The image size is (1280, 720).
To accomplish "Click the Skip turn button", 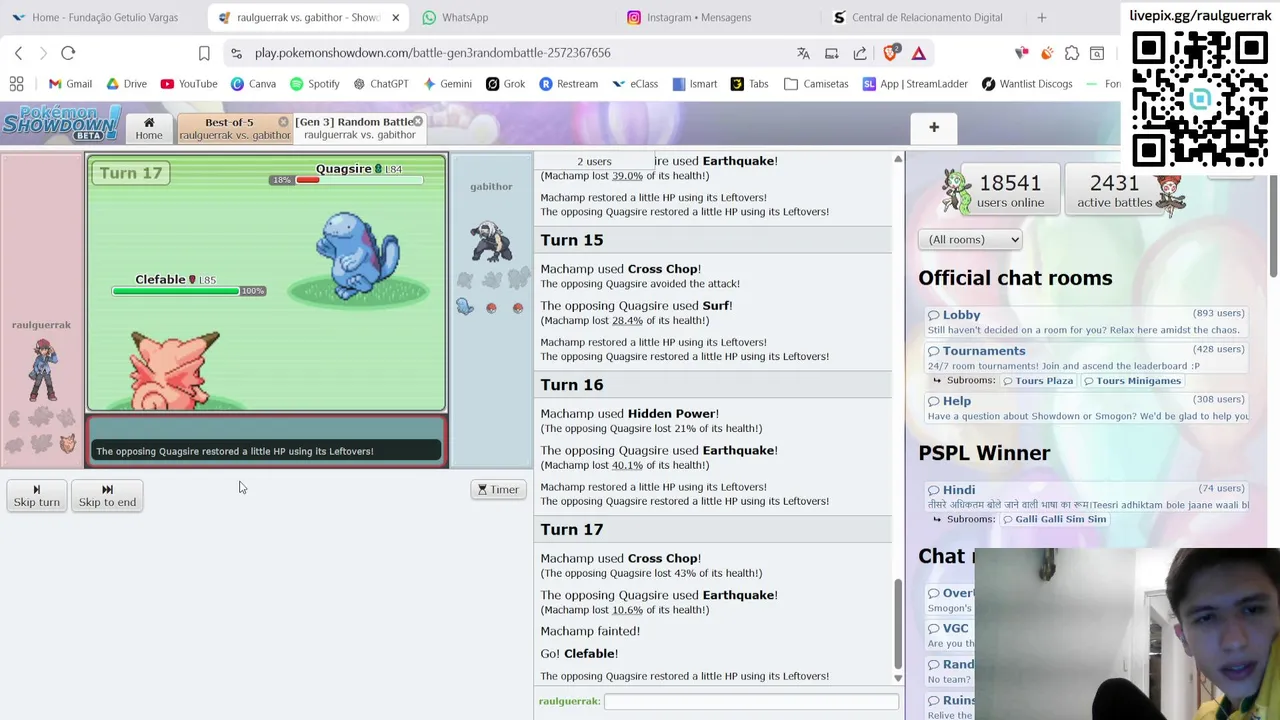I will [36, 495].
